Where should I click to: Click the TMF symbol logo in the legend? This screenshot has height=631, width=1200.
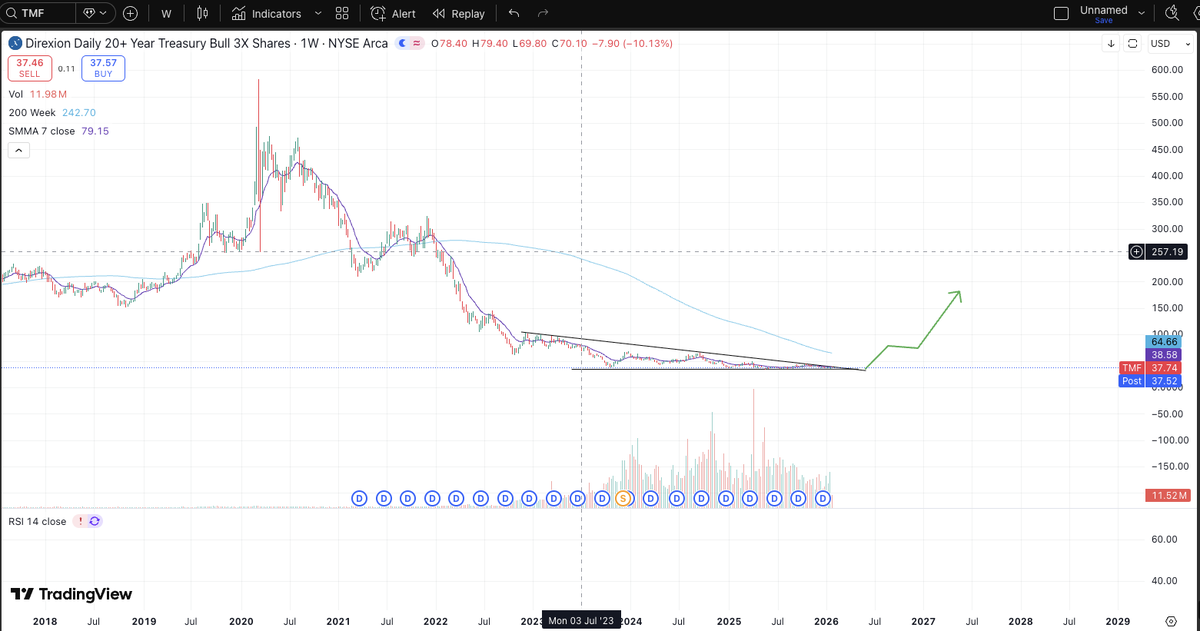point(15,44)
